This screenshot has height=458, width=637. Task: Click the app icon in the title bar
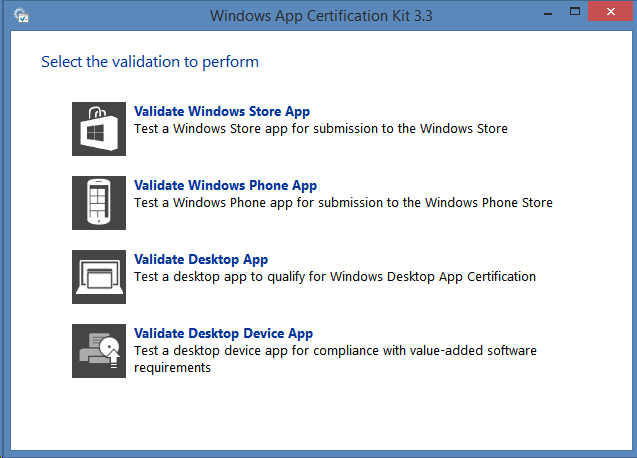(x=21, y=15)
